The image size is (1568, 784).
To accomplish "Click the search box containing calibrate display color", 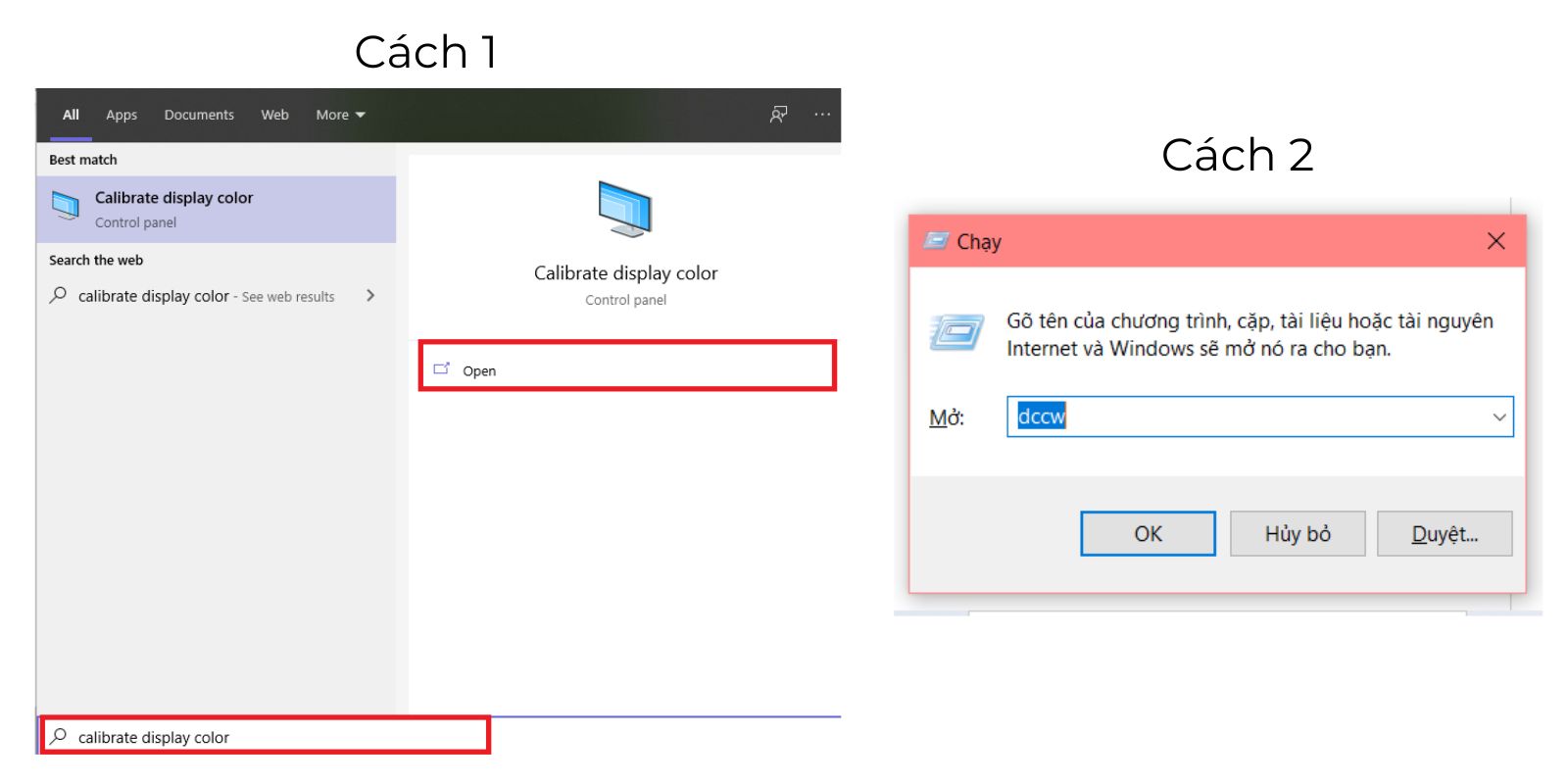I will tap(265, 736).
